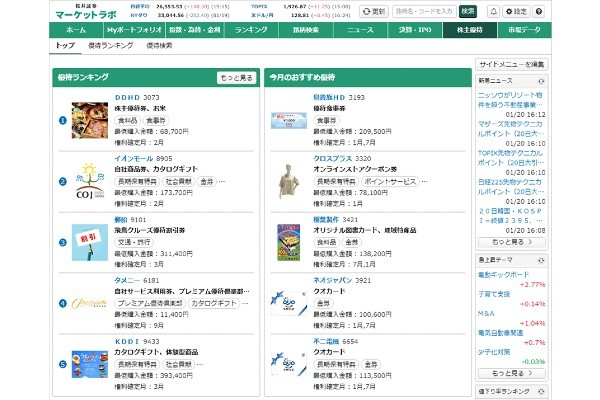Click the 社会貢献 tag under イオンモール

pos(178,181)
